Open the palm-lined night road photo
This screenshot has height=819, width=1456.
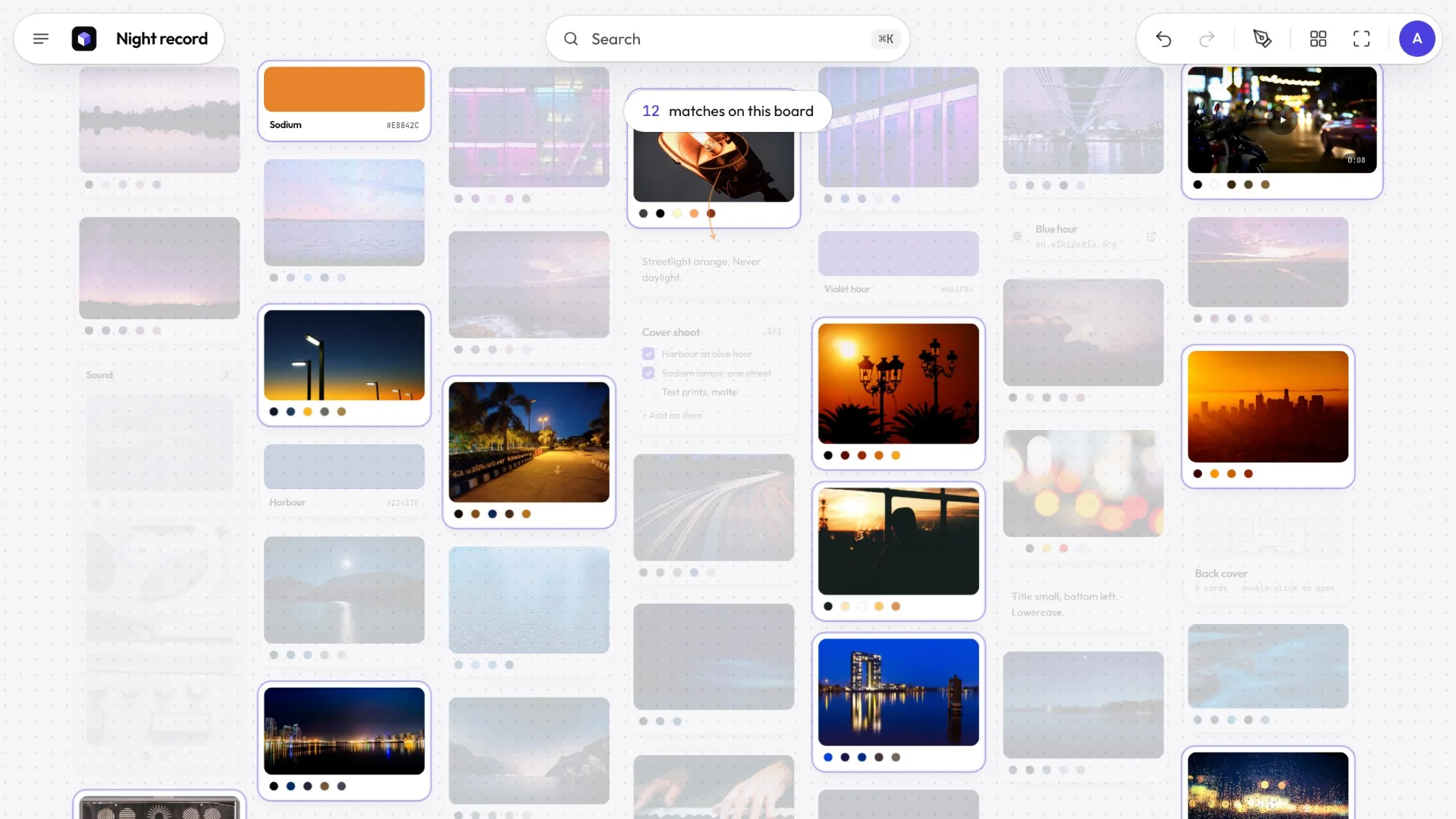click(x=529, y=442)
